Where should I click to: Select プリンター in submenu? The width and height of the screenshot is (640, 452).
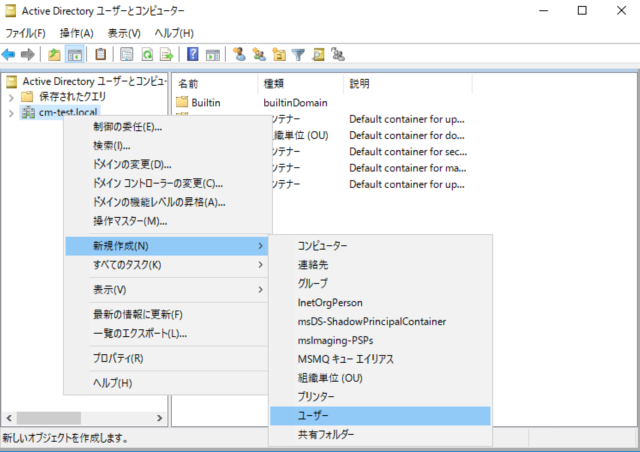click(x=380, y=397)
